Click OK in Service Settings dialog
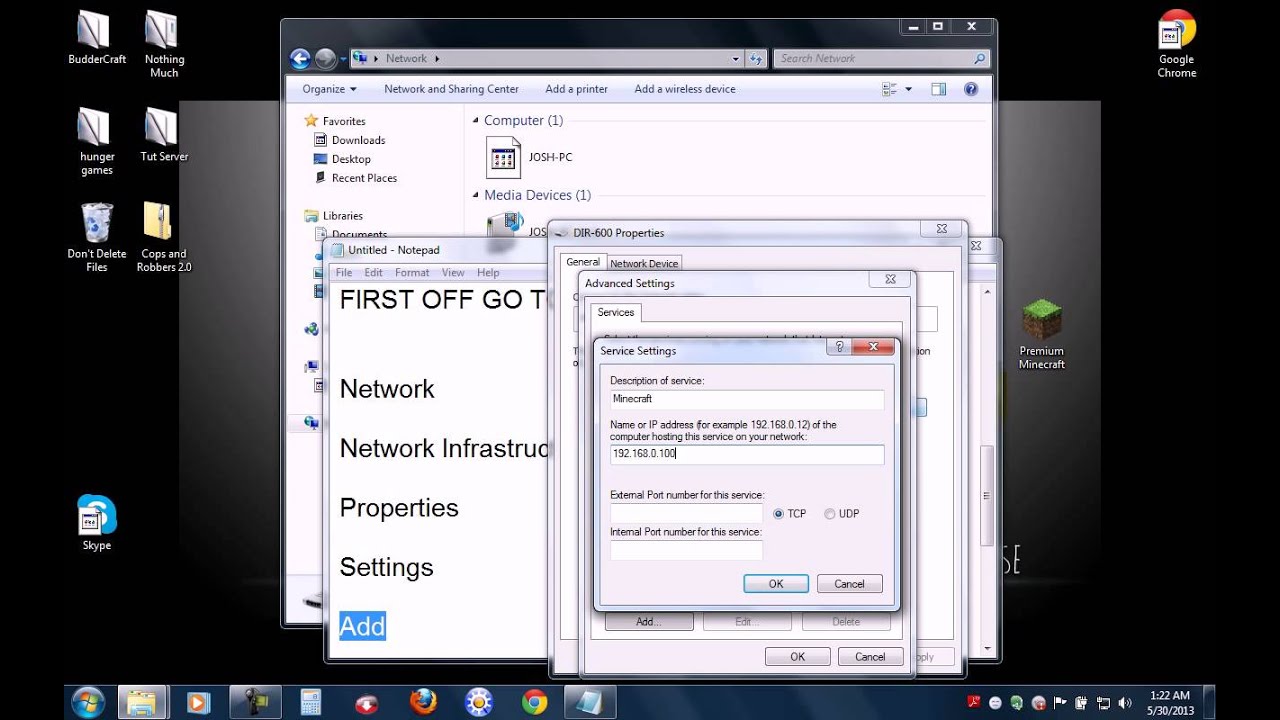Viewport: 1280px width, 720px height. click(x=776, y=584)
